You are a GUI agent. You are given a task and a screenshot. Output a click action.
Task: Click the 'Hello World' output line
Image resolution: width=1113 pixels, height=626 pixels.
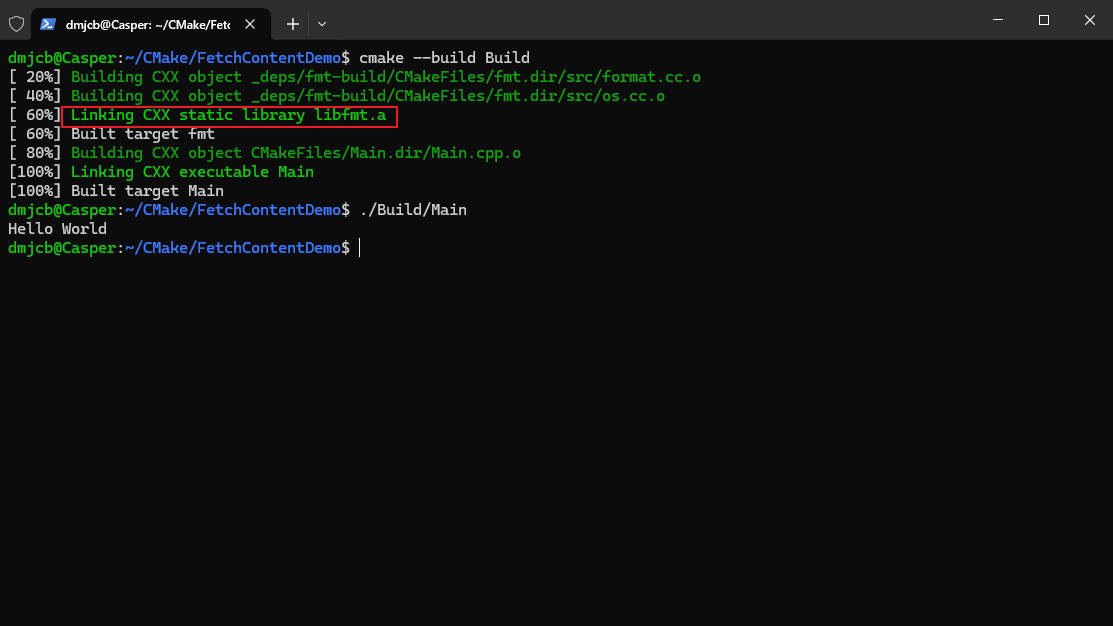click(57, 229)
